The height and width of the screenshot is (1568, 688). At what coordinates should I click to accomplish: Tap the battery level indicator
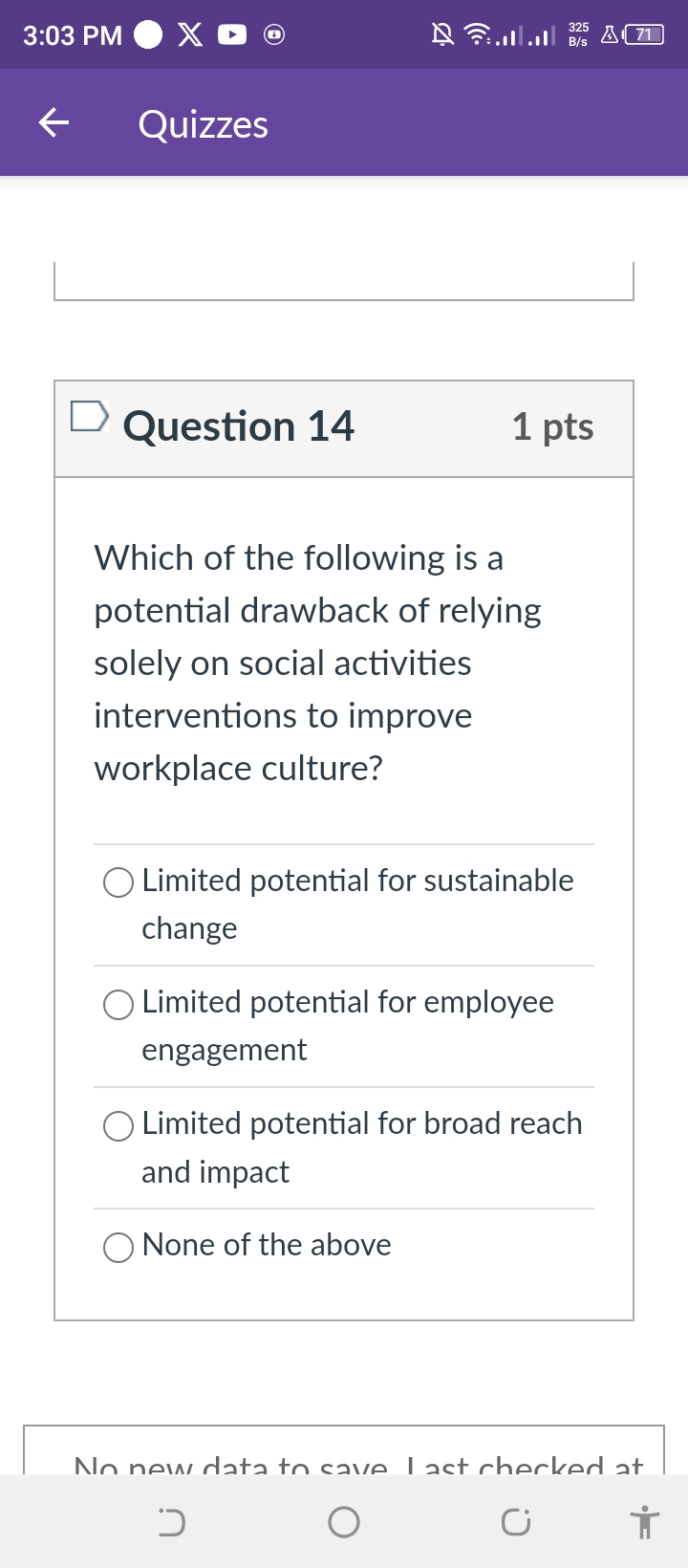[646, 35]
